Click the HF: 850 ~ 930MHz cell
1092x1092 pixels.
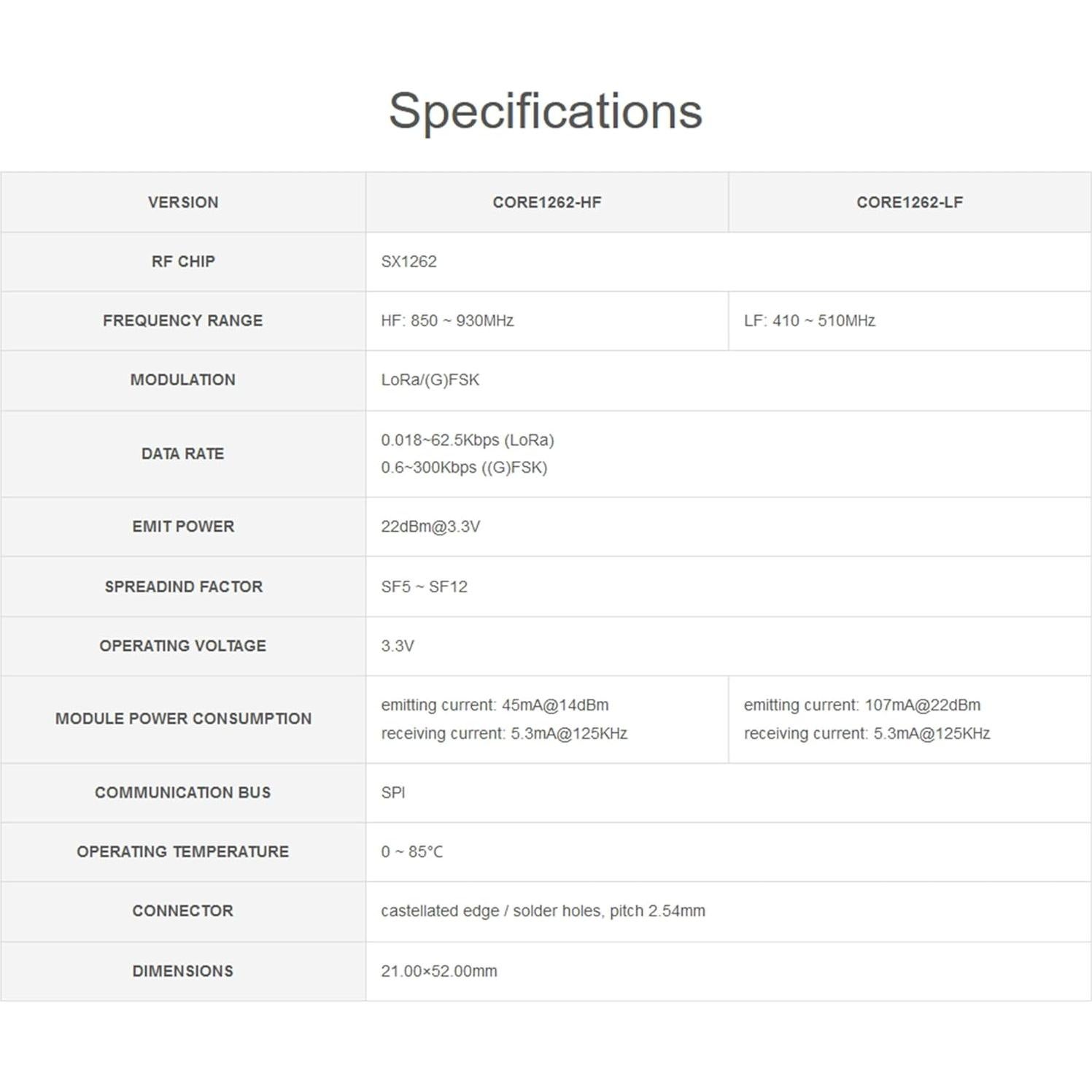(x=447, y=320)
